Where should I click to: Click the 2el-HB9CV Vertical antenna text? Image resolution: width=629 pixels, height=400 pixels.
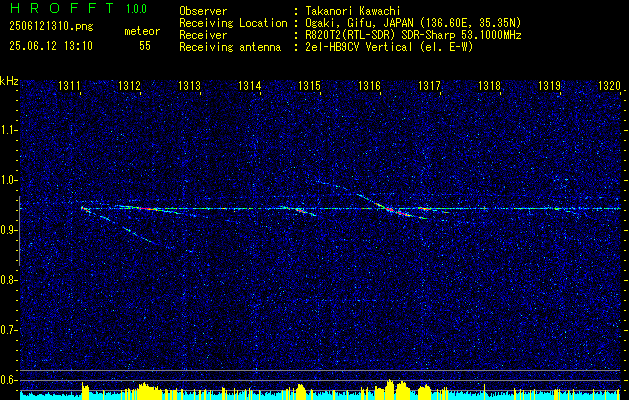pyautogui.click(x=389, y=47)
